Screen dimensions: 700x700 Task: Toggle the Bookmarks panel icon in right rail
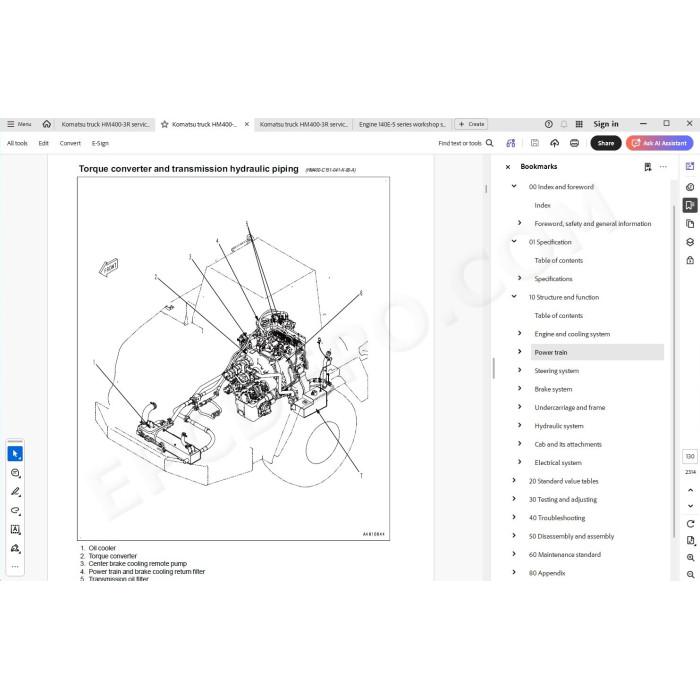[x=690, y=205]
